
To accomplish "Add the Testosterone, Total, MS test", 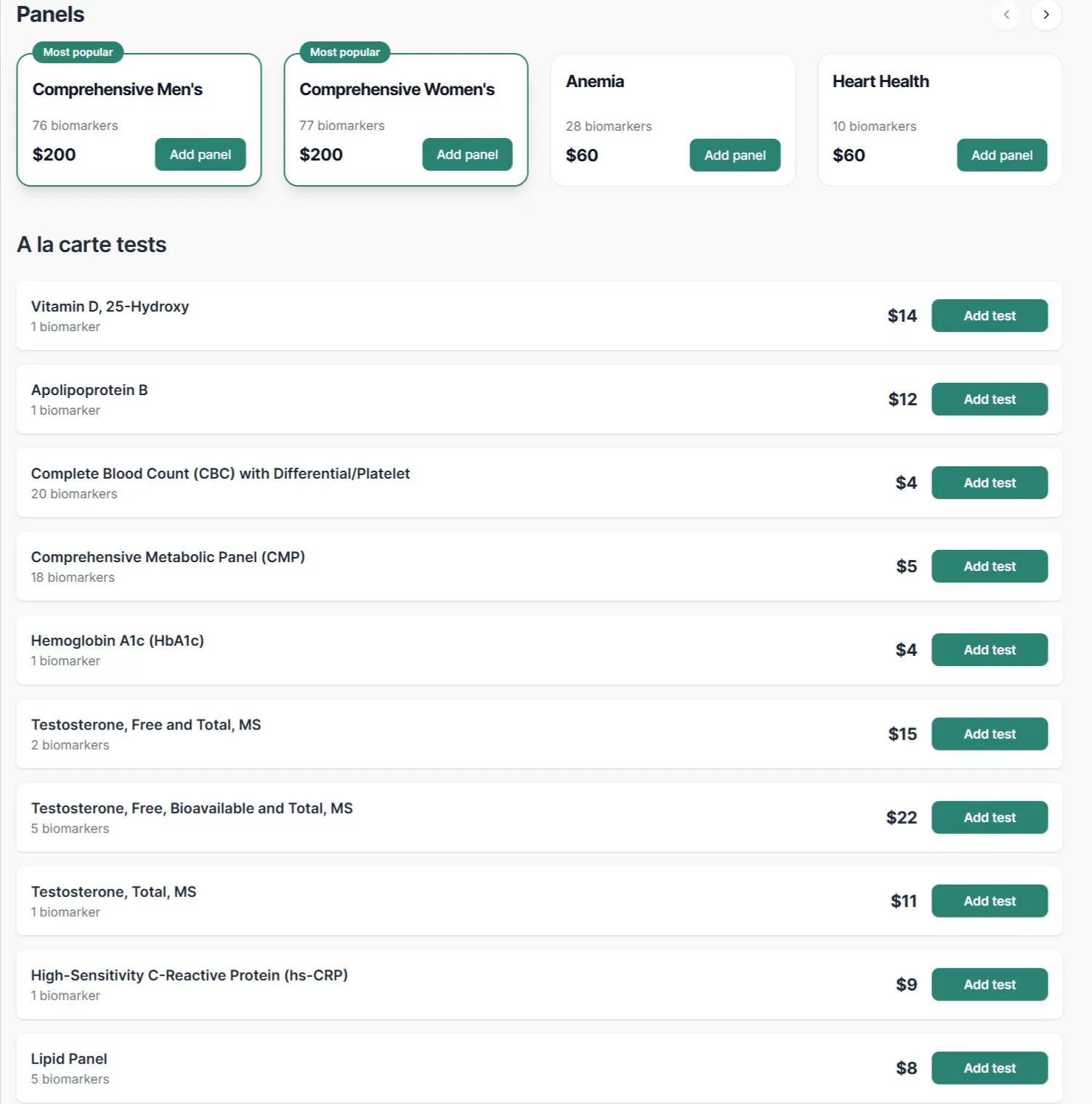I will 989,901.
